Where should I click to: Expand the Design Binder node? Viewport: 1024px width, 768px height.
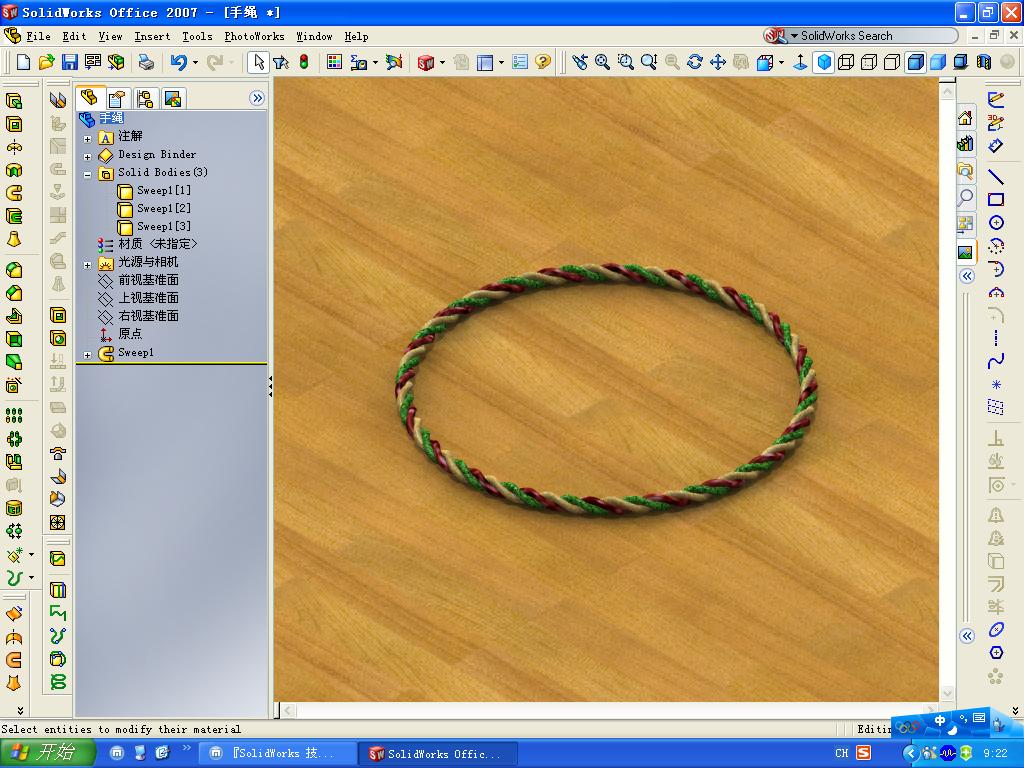pyautogui.click(x=88, y=157)
